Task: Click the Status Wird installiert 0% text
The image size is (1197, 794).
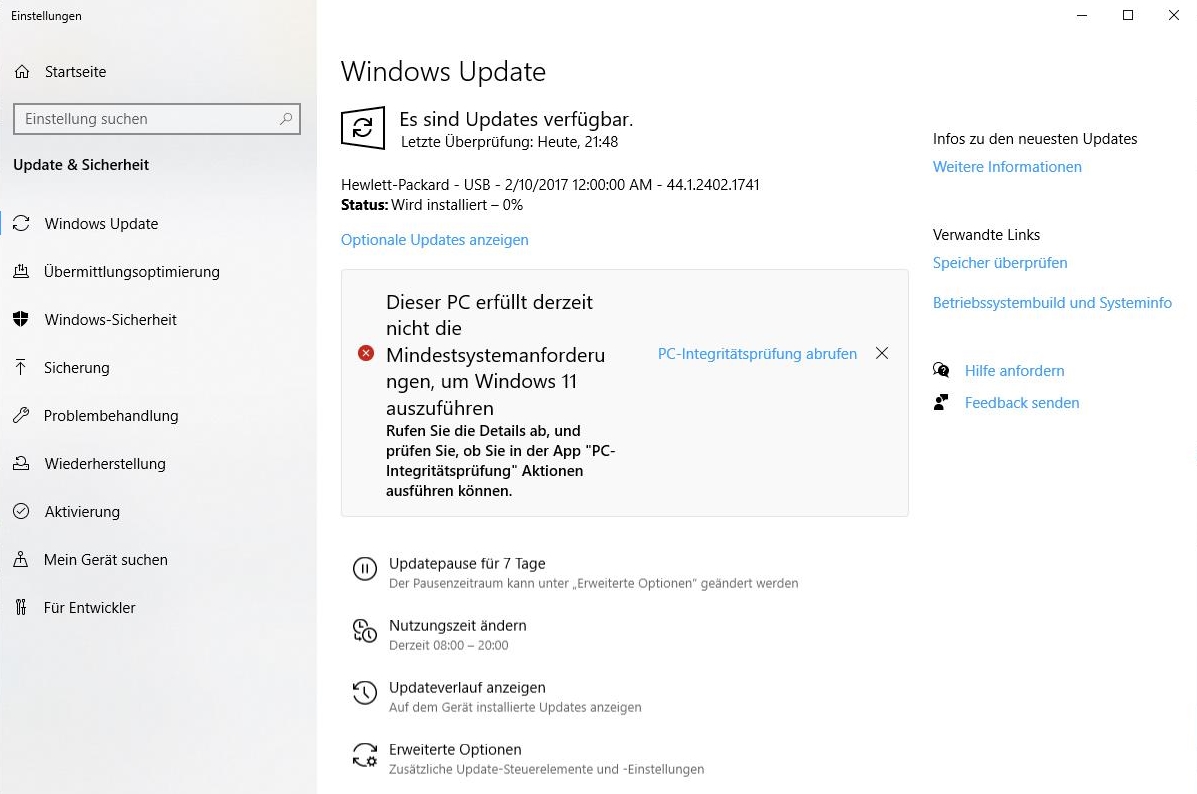Action: point(432,205)
